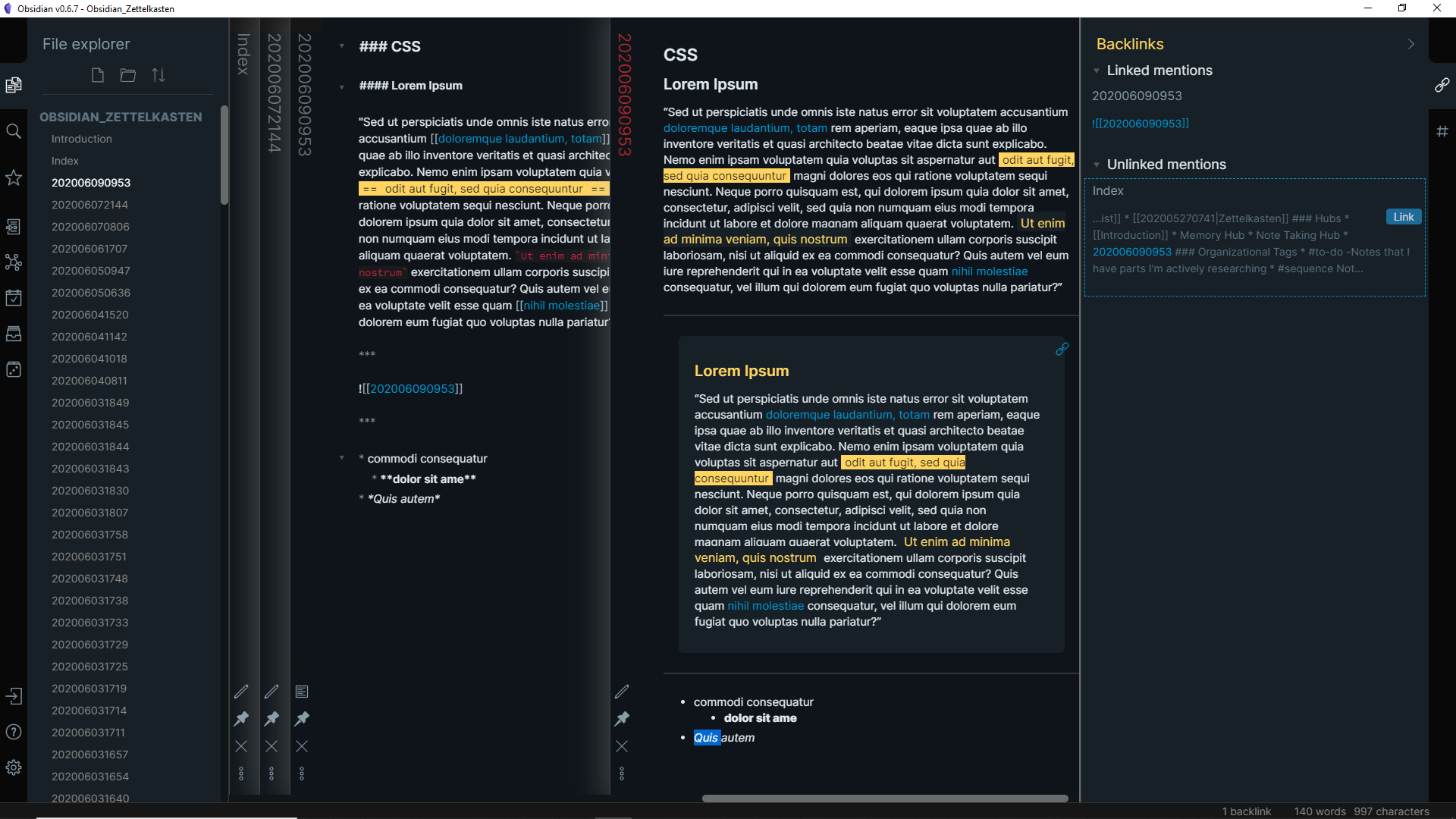
Task: Click the search icon in left ribbon
Action: (14, 131)
